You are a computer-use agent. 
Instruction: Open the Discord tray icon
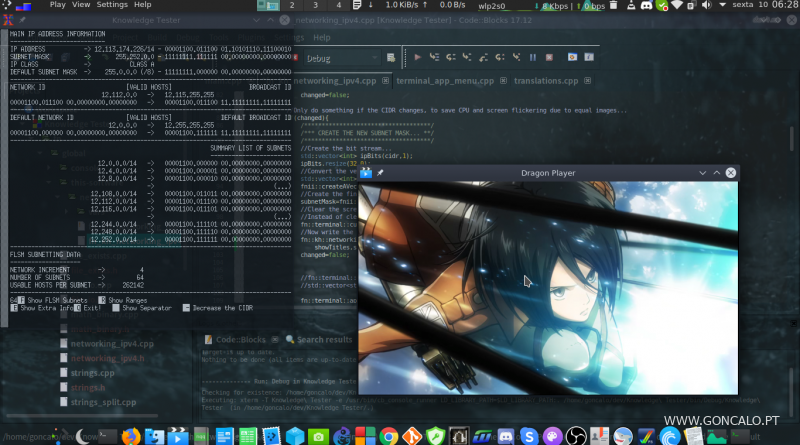[646, 5]
